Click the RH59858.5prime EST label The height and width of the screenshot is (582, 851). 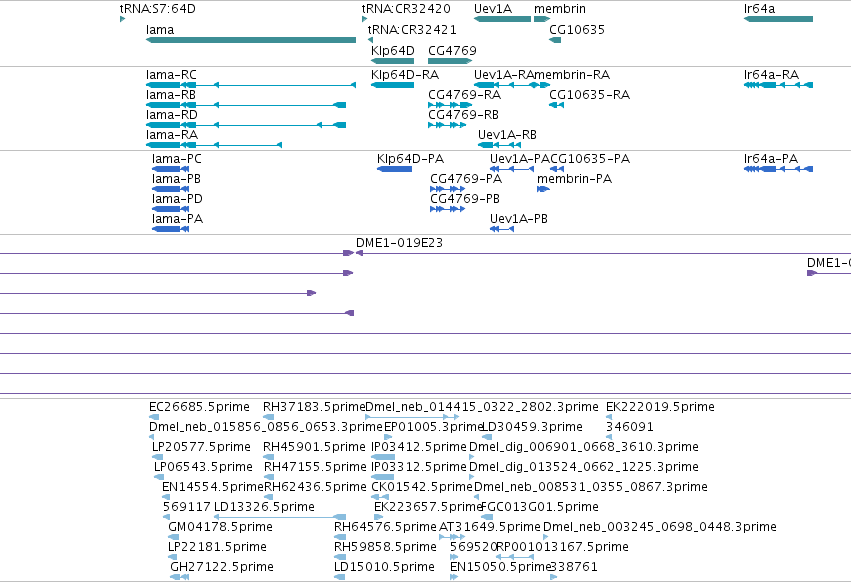[x=385, y=547]
